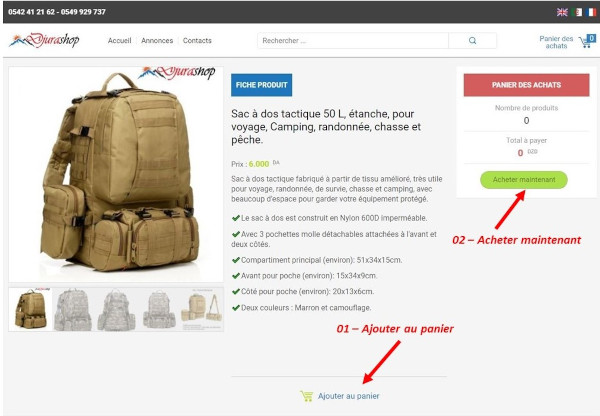The height and width of the screenshot is (416, 600).
Task: Click the Rechercher search field
Action: click(x=353, y=41)
